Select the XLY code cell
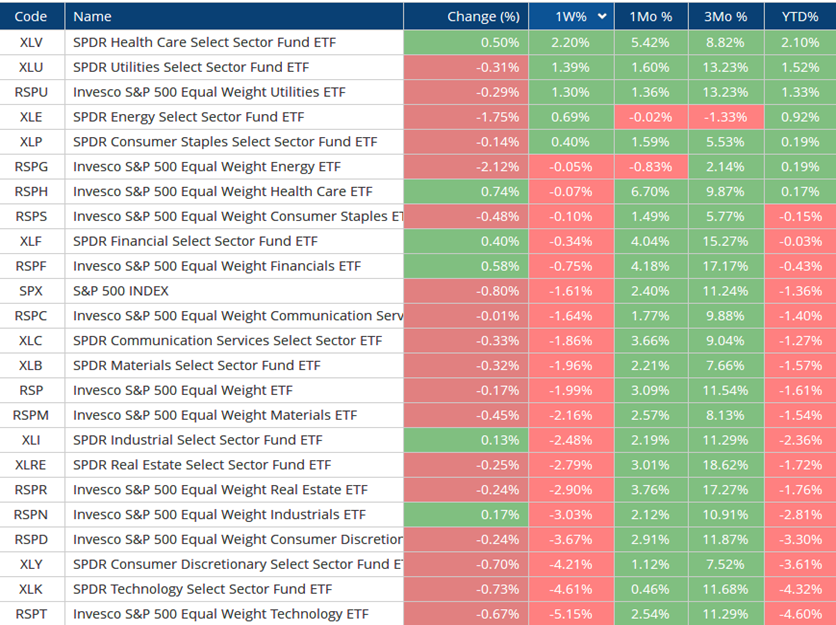 pyautogui.click(x=31, y=565)
